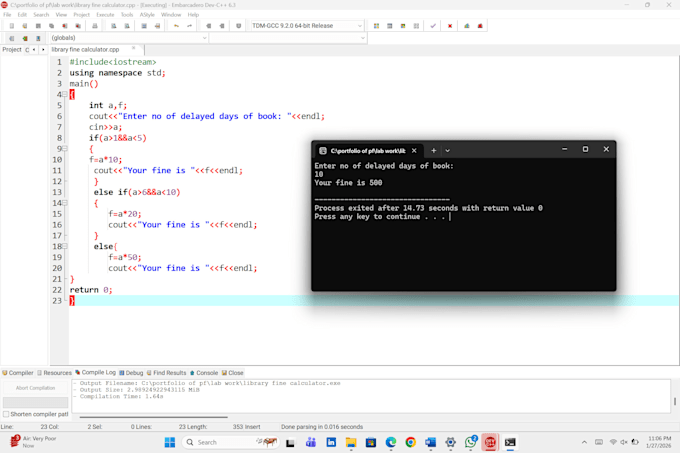Click the Toggle Bookmarks icon in second toolbar row
The image size is (680, 453).
25,38
